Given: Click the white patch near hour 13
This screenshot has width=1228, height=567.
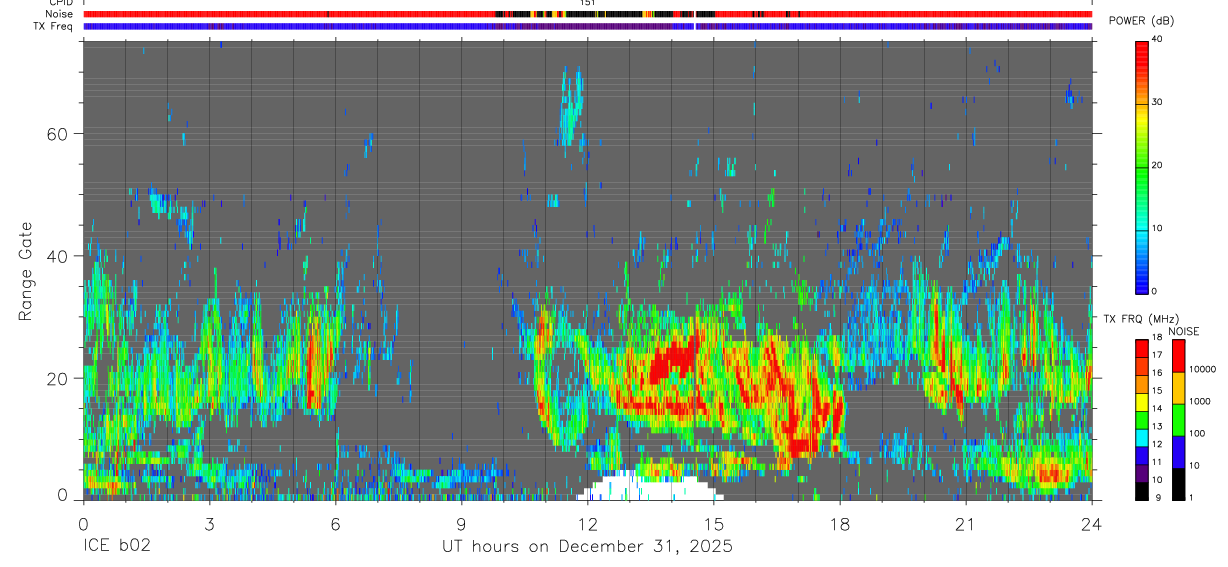Looking at the screenshot, I should [x=650, y=486].
